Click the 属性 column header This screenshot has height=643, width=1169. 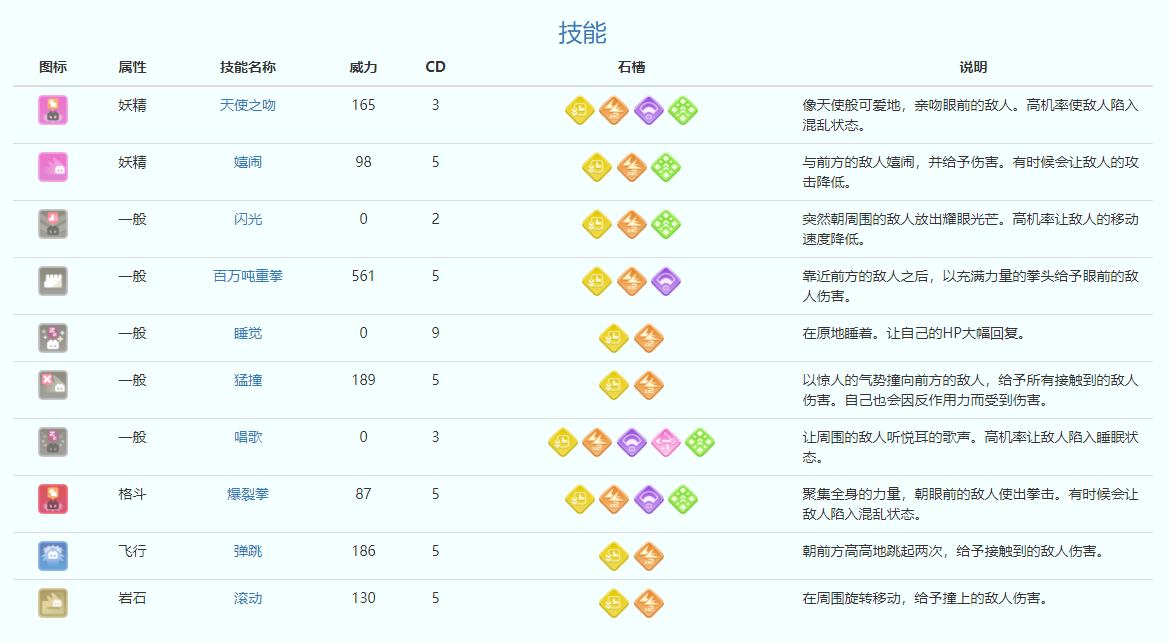click(132, 67)
